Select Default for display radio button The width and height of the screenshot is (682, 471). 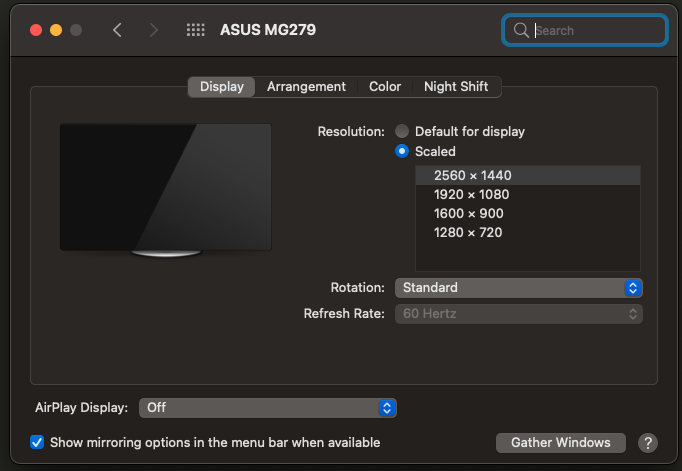pyautogui.click(x=402, y=131)
